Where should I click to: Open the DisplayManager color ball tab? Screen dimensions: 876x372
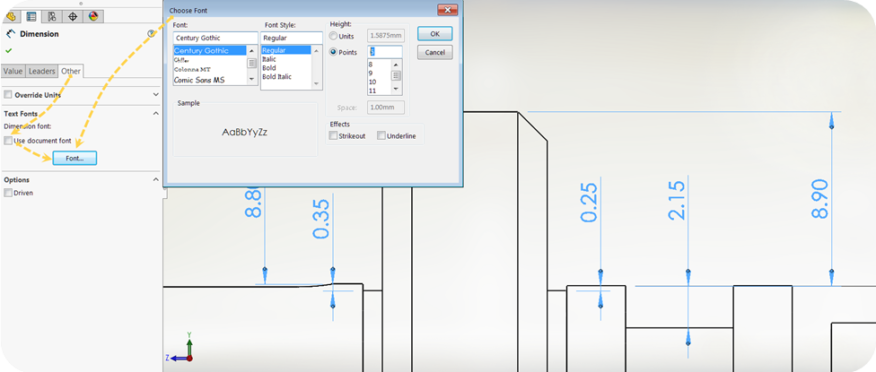93,16
